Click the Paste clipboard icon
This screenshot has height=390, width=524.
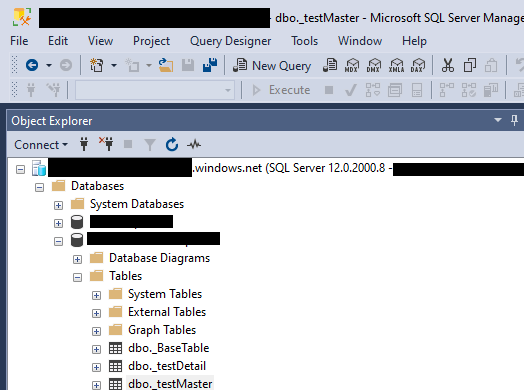(491, 65)
